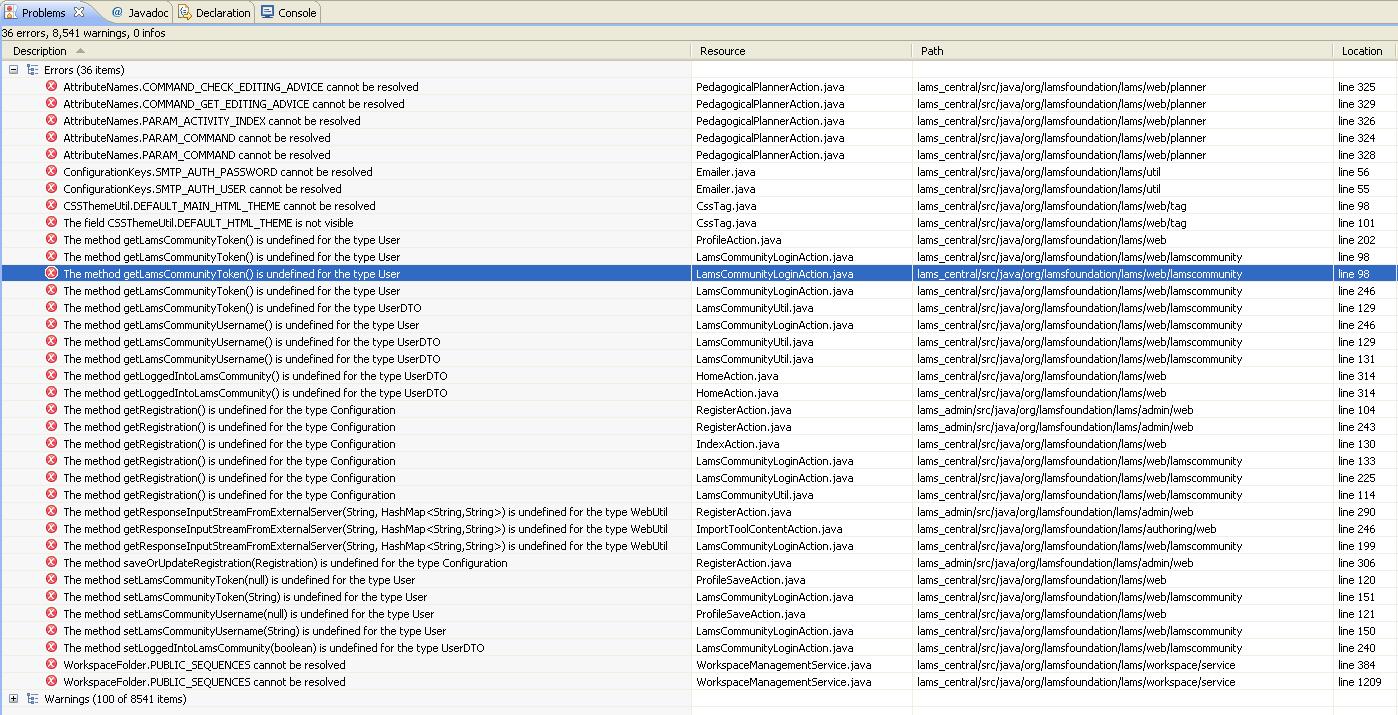Screen dimensions: 1398x715
Task: Click error icon for DEFAULT_MAIN_HTML_THEME entry
Action: coord(52,206)
